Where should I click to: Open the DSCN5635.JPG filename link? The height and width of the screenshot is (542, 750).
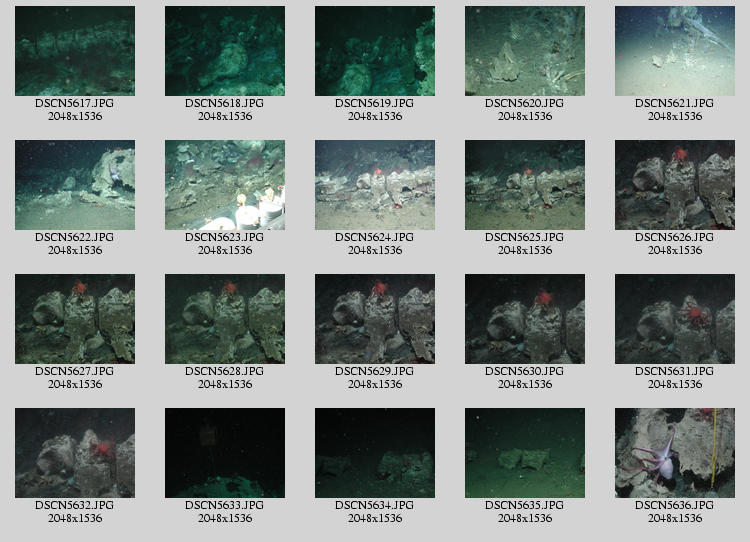pyautogui.click(x=525, y=505)
